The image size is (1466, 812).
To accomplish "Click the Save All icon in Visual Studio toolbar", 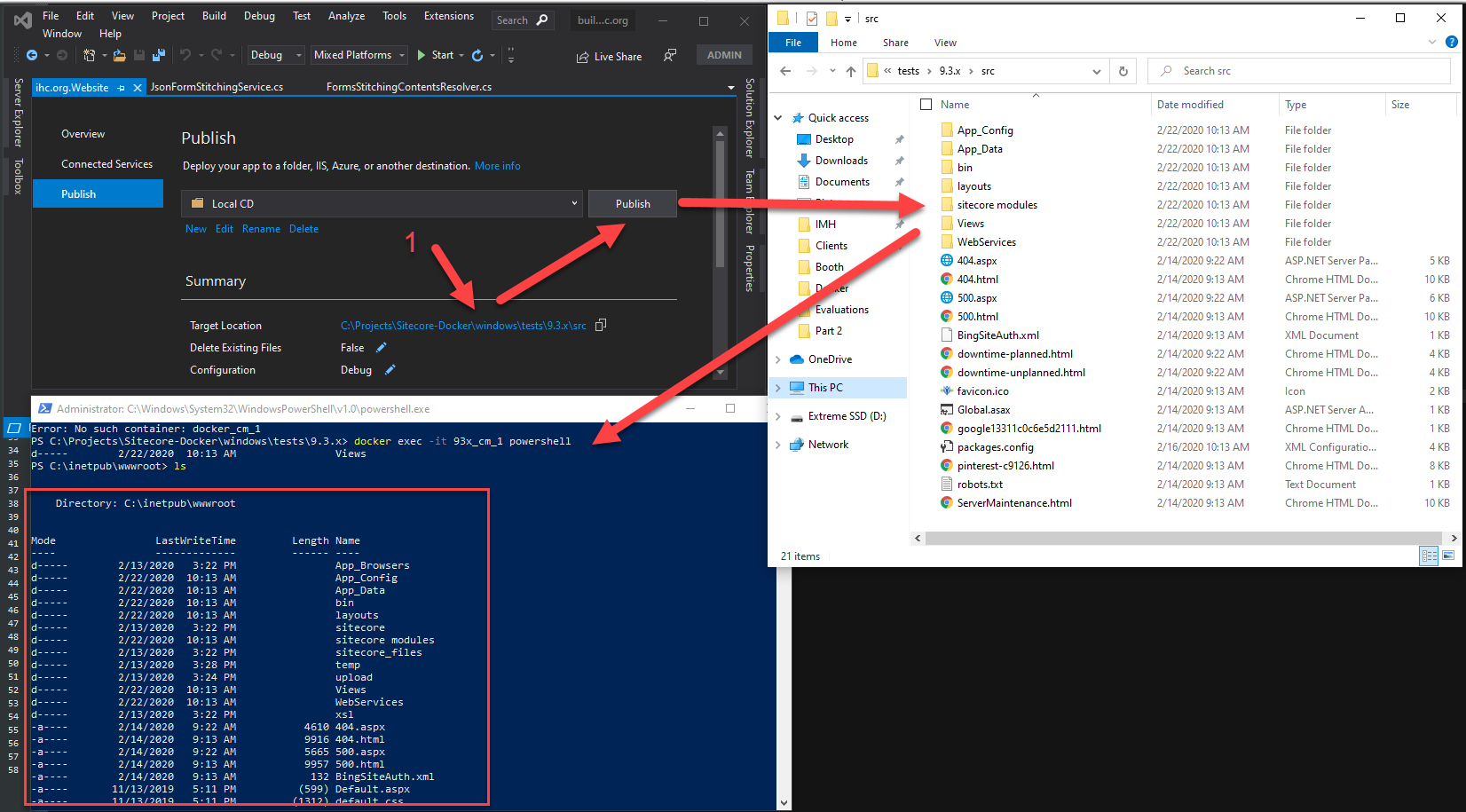I will click(159, 55).
